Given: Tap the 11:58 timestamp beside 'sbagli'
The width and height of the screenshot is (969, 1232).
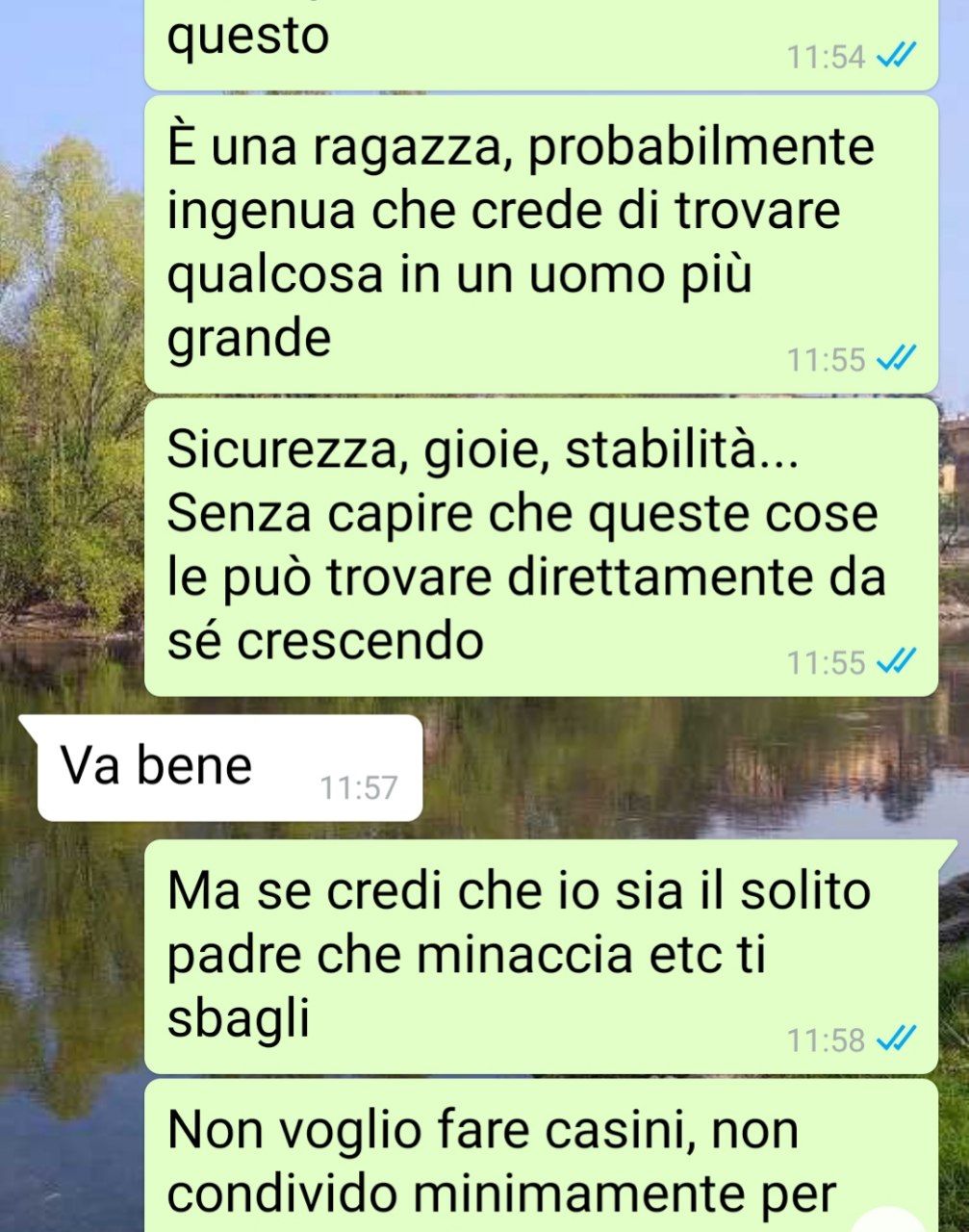Looking at the screenshot, I should point(826,1039).
